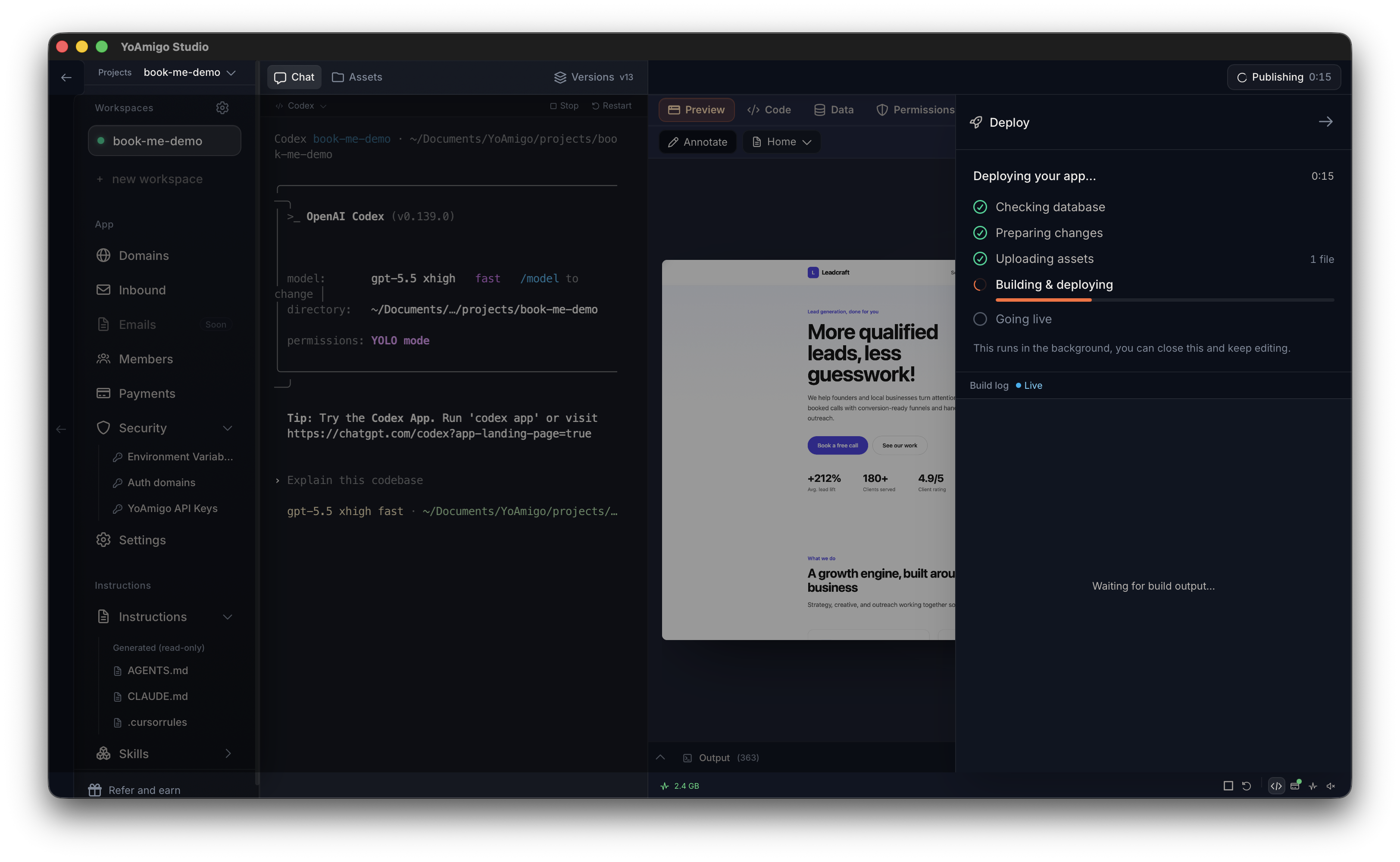Viewport: 1400px width, 862px height.
Task: Open the .cursorrules file
Action: pos(150,722)
